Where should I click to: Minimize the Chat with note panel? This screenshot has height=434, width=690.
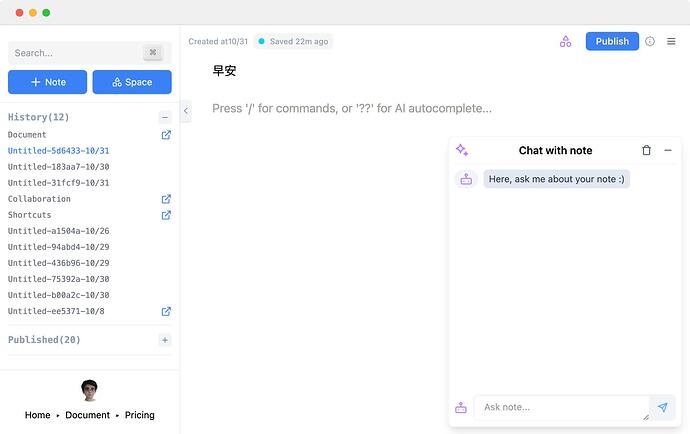668,150
